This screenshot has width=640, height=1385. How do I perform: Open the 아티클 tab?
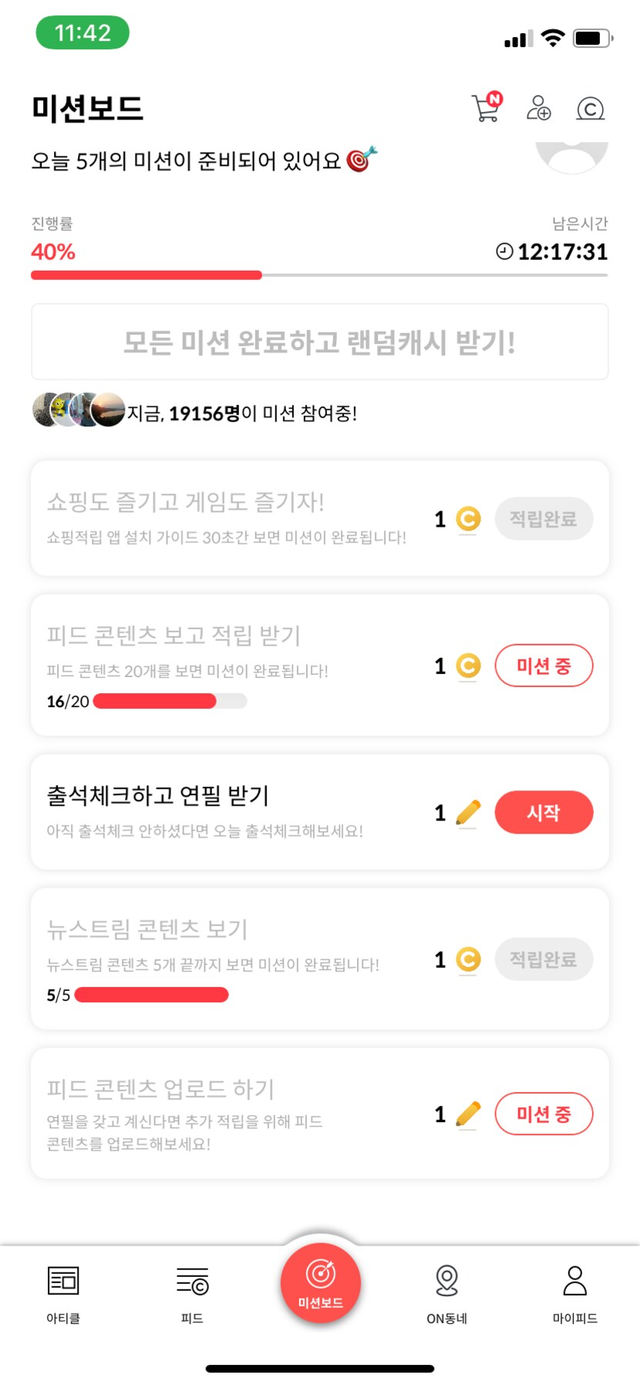pyautogui.click(x=63, y=1293)
